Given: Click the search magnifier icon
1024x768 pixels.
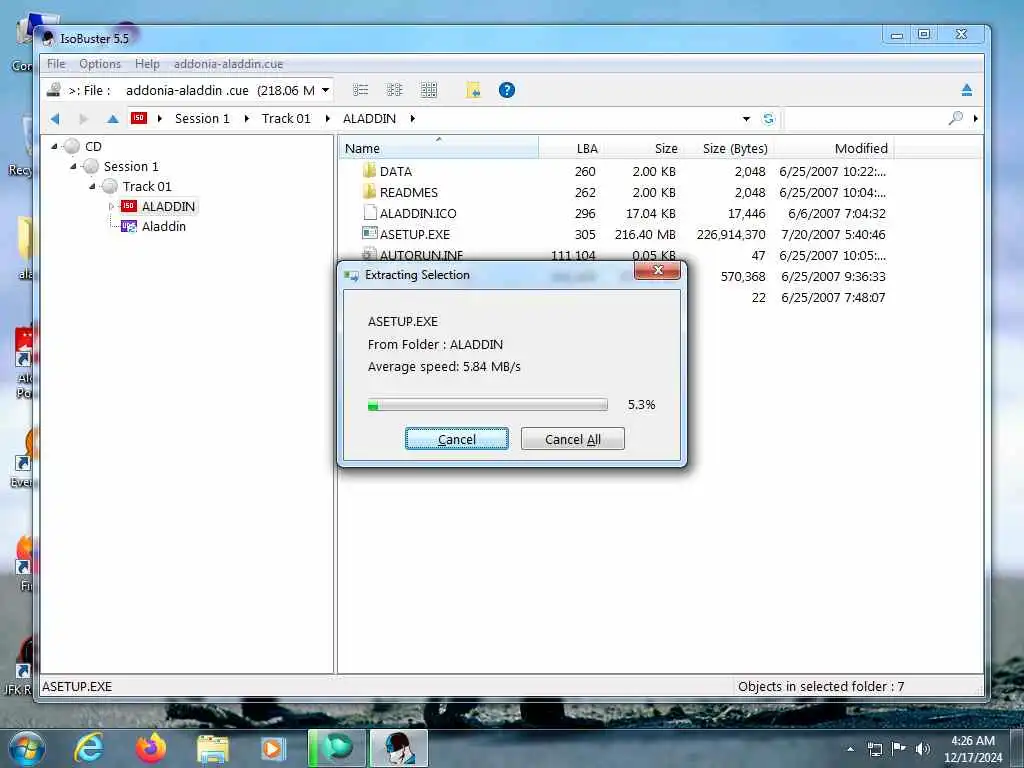Looking at the screenshot, I should point(955,118).
